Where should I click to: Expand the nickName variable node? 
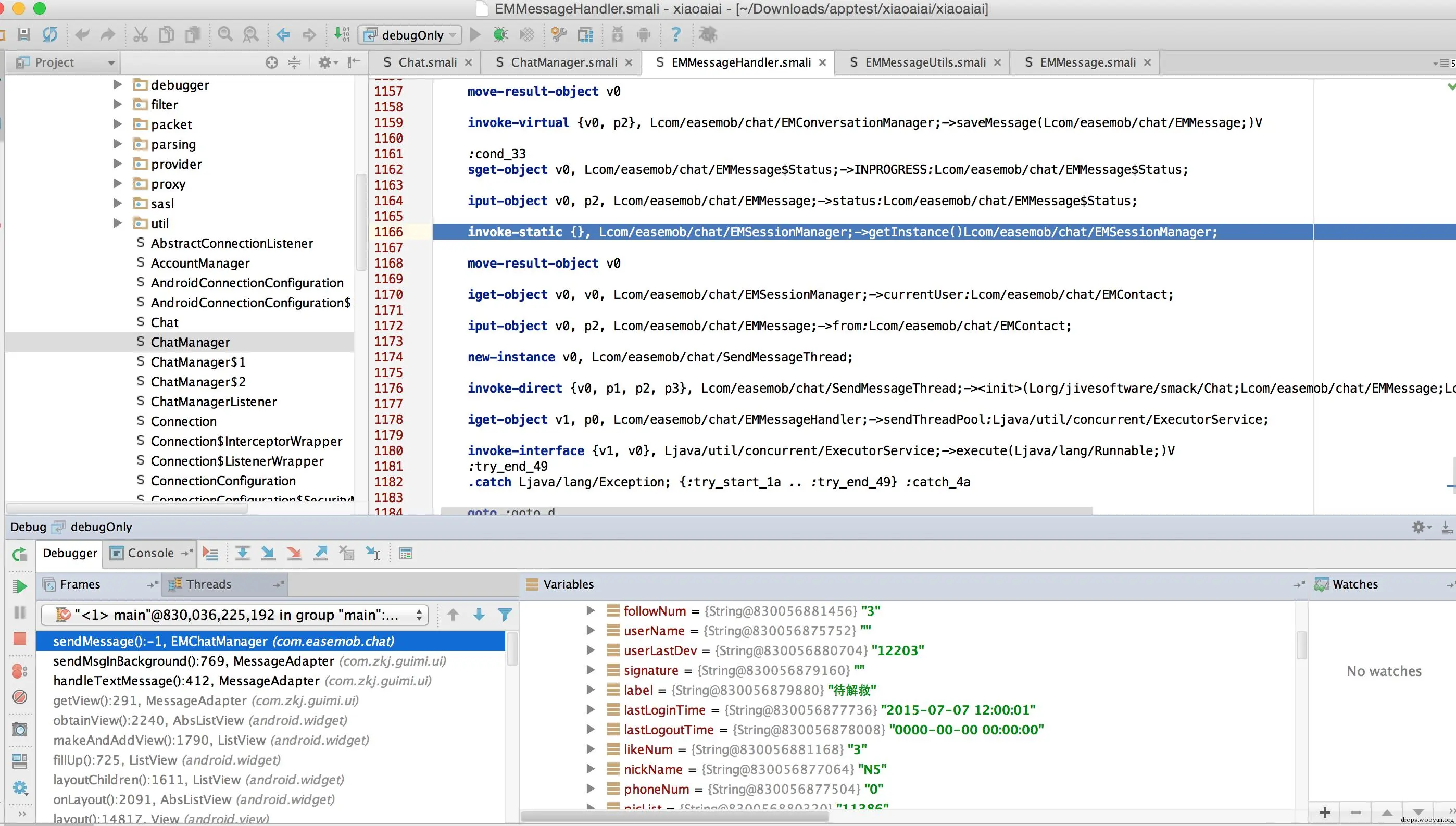coord(591,769)
